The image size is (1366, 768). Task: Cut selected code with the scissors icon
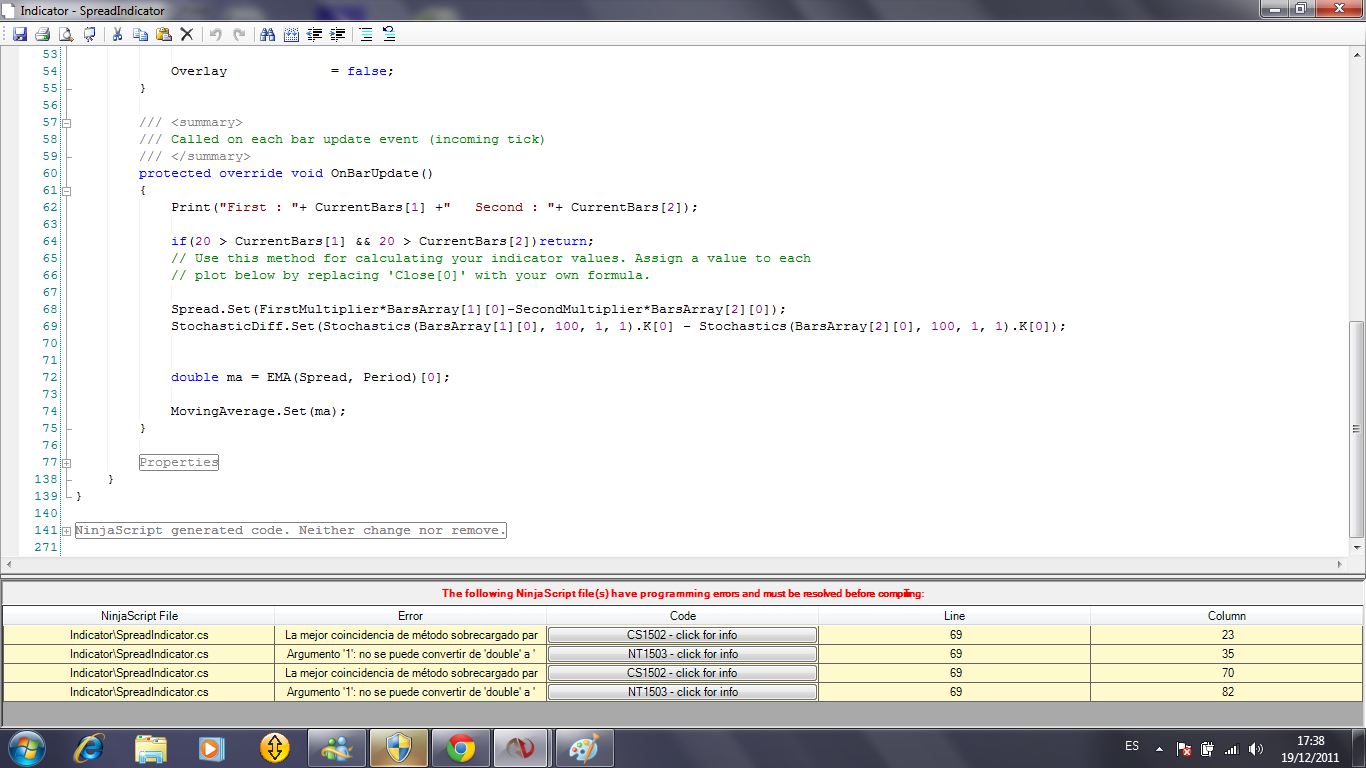point(117,34)
